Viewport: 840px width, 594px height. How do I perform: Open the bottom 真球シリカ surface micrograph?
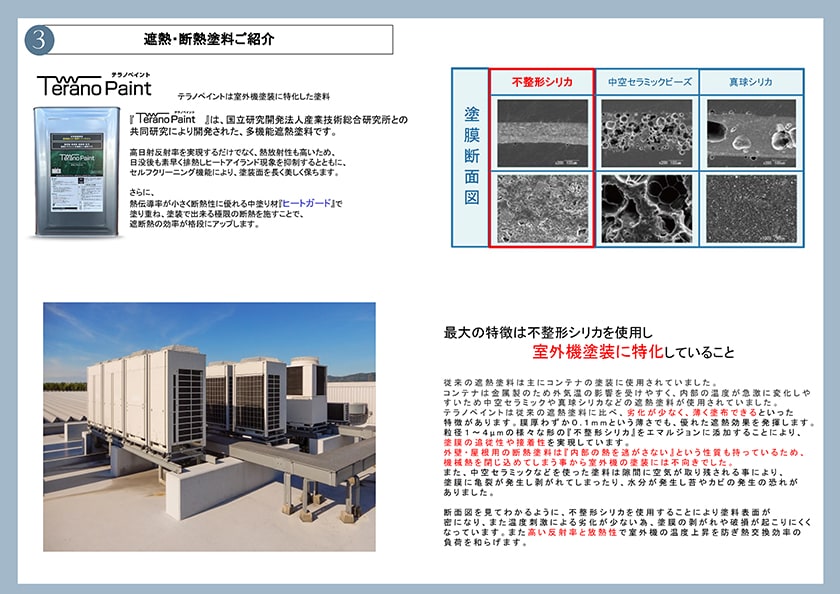click(751, 209)
